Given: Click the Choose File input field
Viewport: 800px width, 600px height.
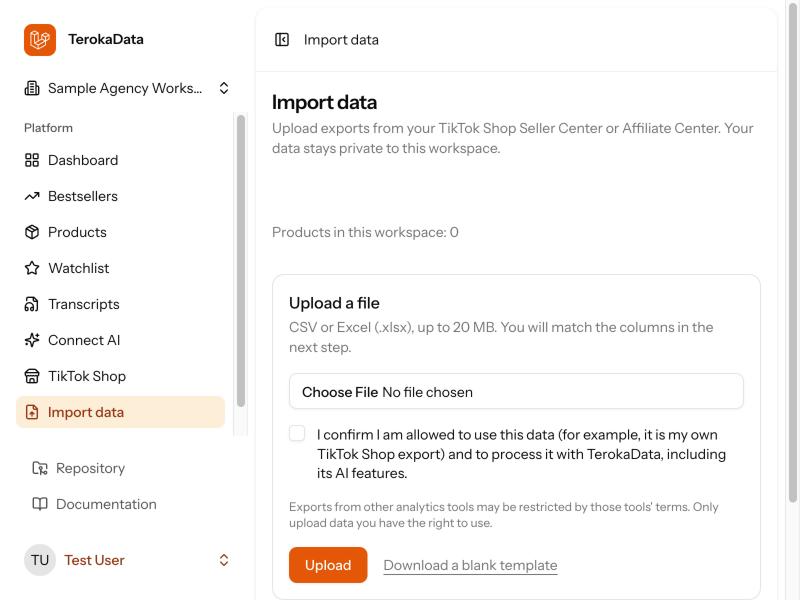Looking at the screenshot, I should click(x=516, y=391).
